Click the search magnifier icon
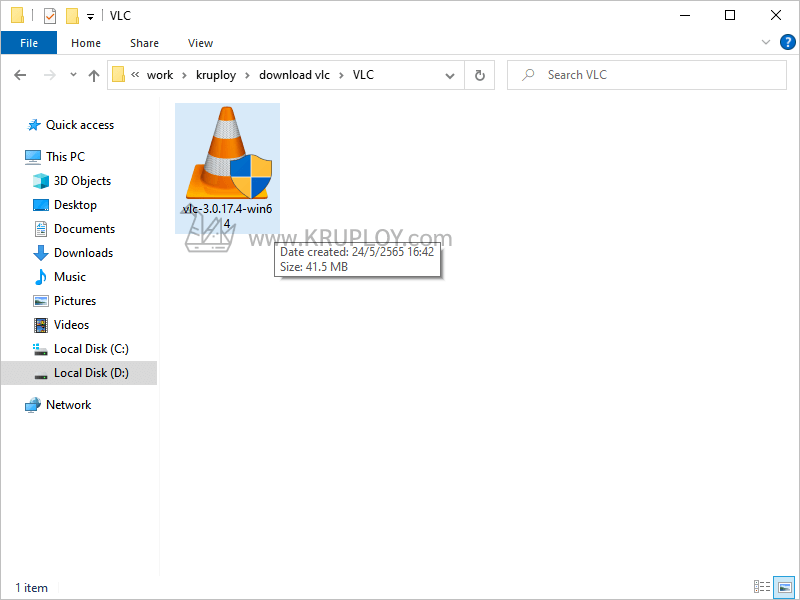Image resolution: width=800 pixels, height=600 pixels. tap(528, 75)
